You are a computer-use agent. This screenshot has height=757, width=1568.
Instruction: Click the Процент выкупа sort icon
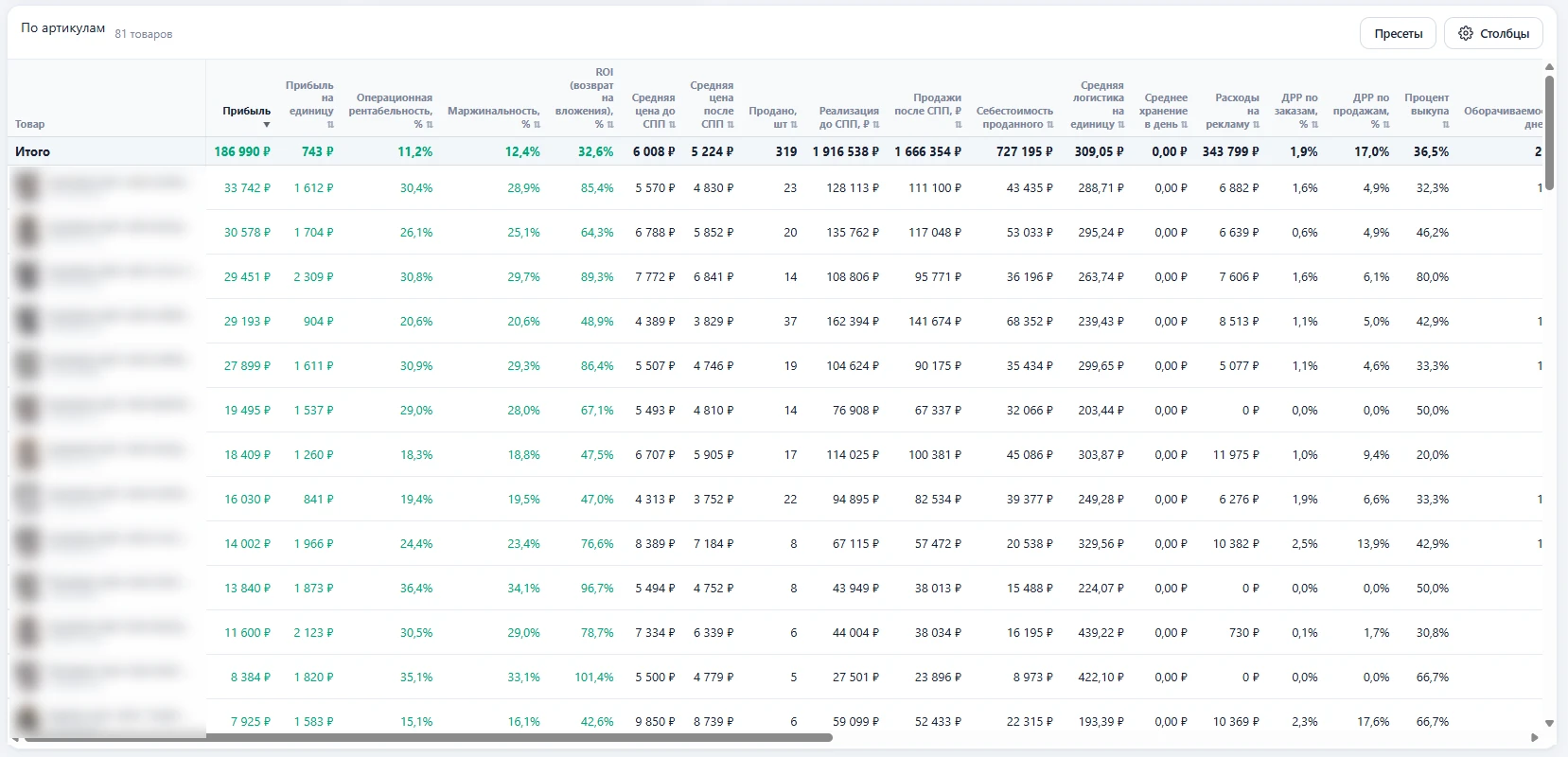1446,125
